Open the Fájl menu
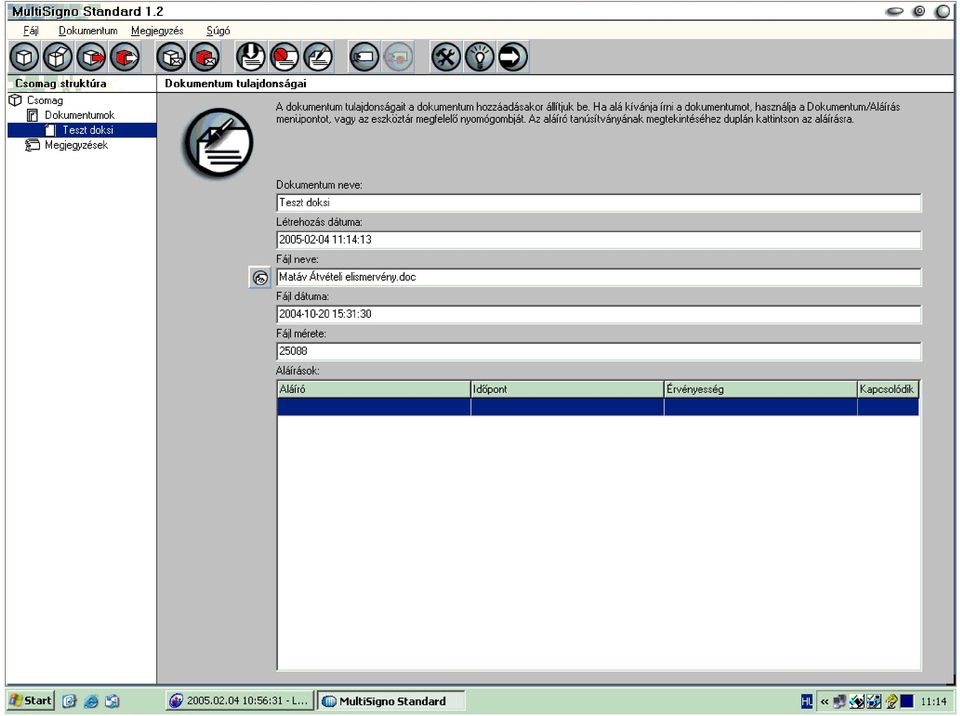 pyautogui.click(x=31, y=31)
